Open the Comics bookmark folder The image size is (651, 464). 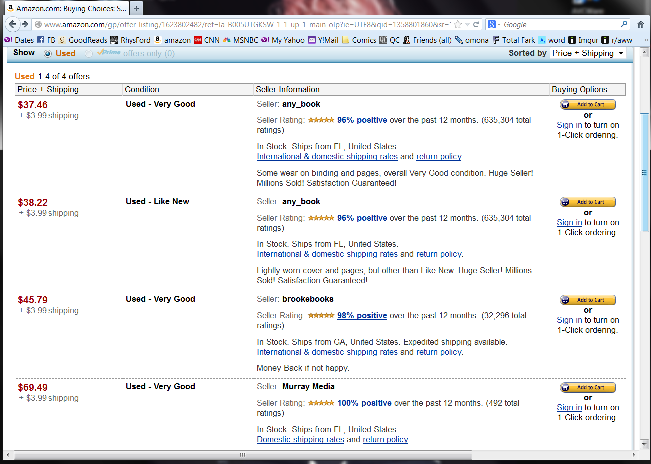pos(359,40)
